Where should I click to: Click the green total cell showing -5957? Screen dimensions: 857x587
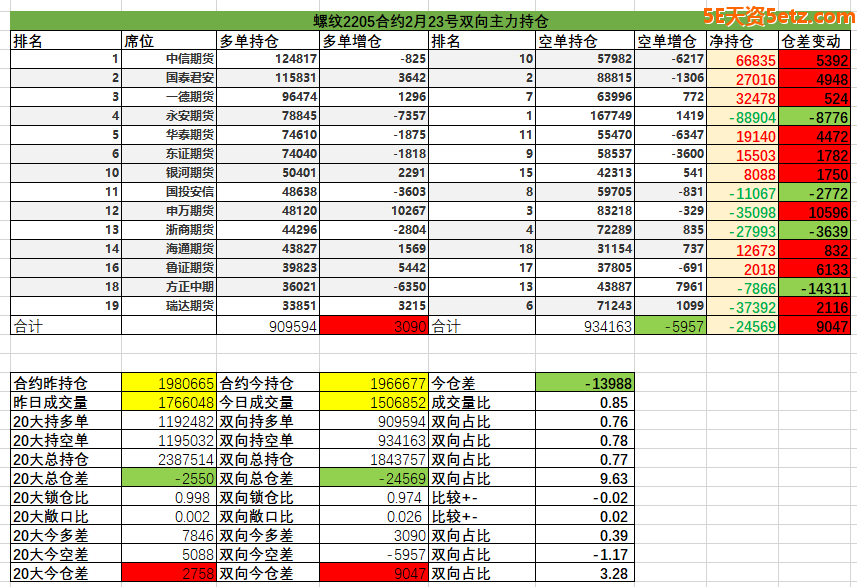point(670,326)
